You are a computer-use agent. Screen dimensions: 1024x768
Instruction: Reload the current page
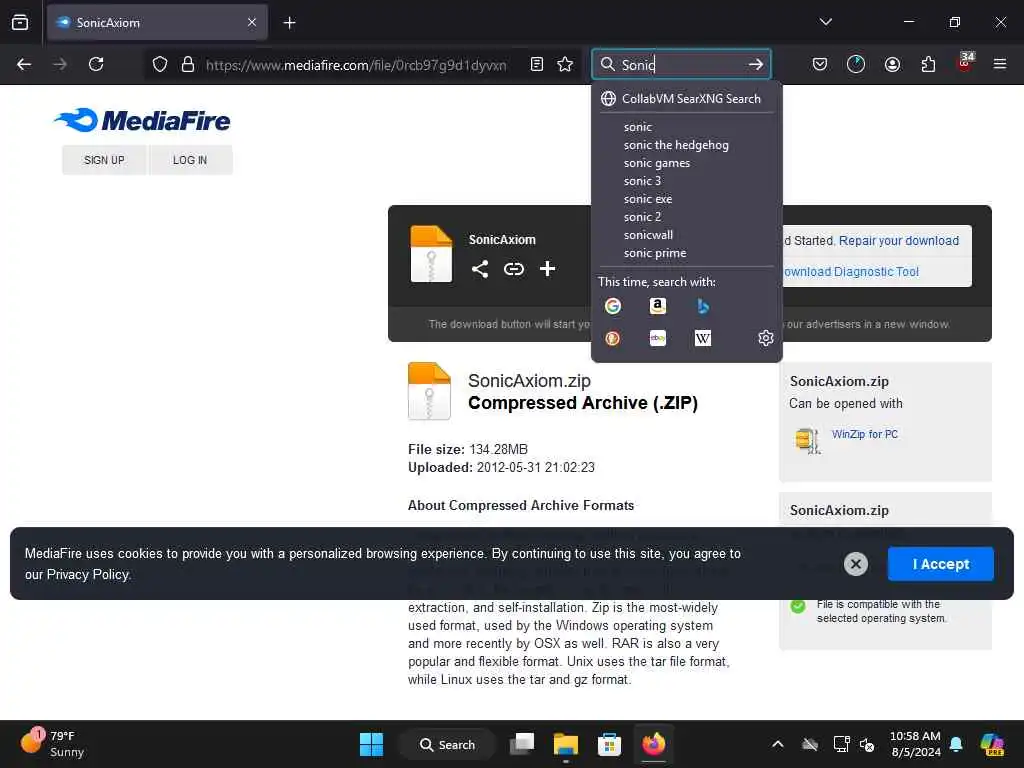96,64
